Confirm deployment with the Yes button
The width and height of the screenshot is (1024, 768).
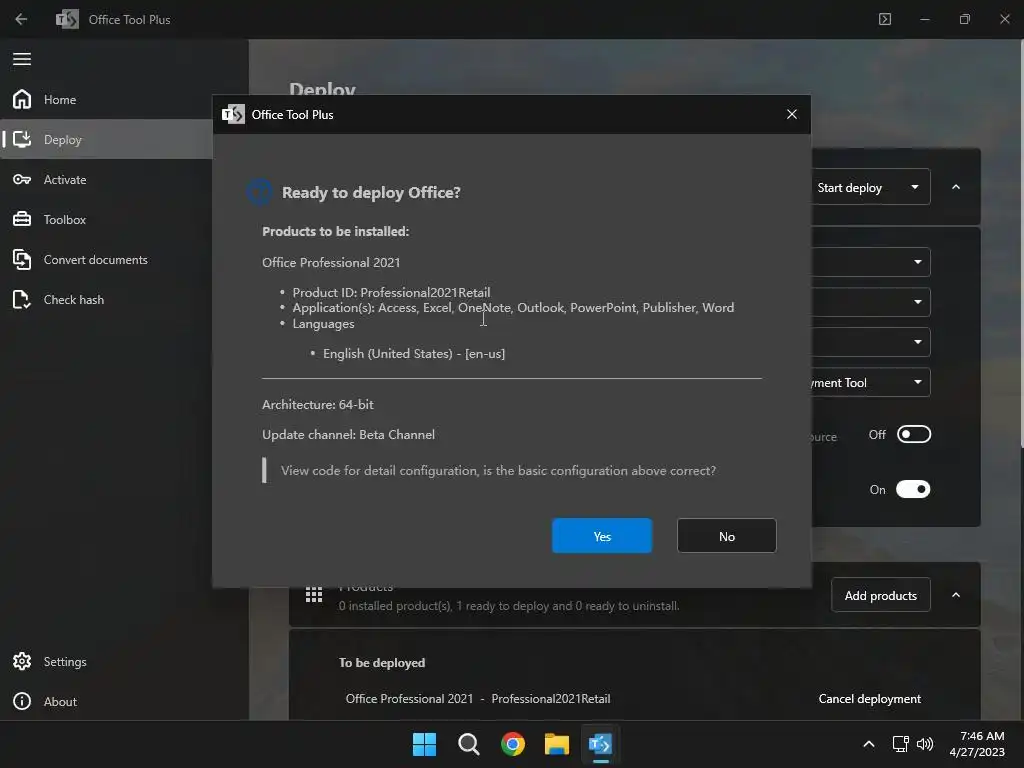click(x=601, y=536)
